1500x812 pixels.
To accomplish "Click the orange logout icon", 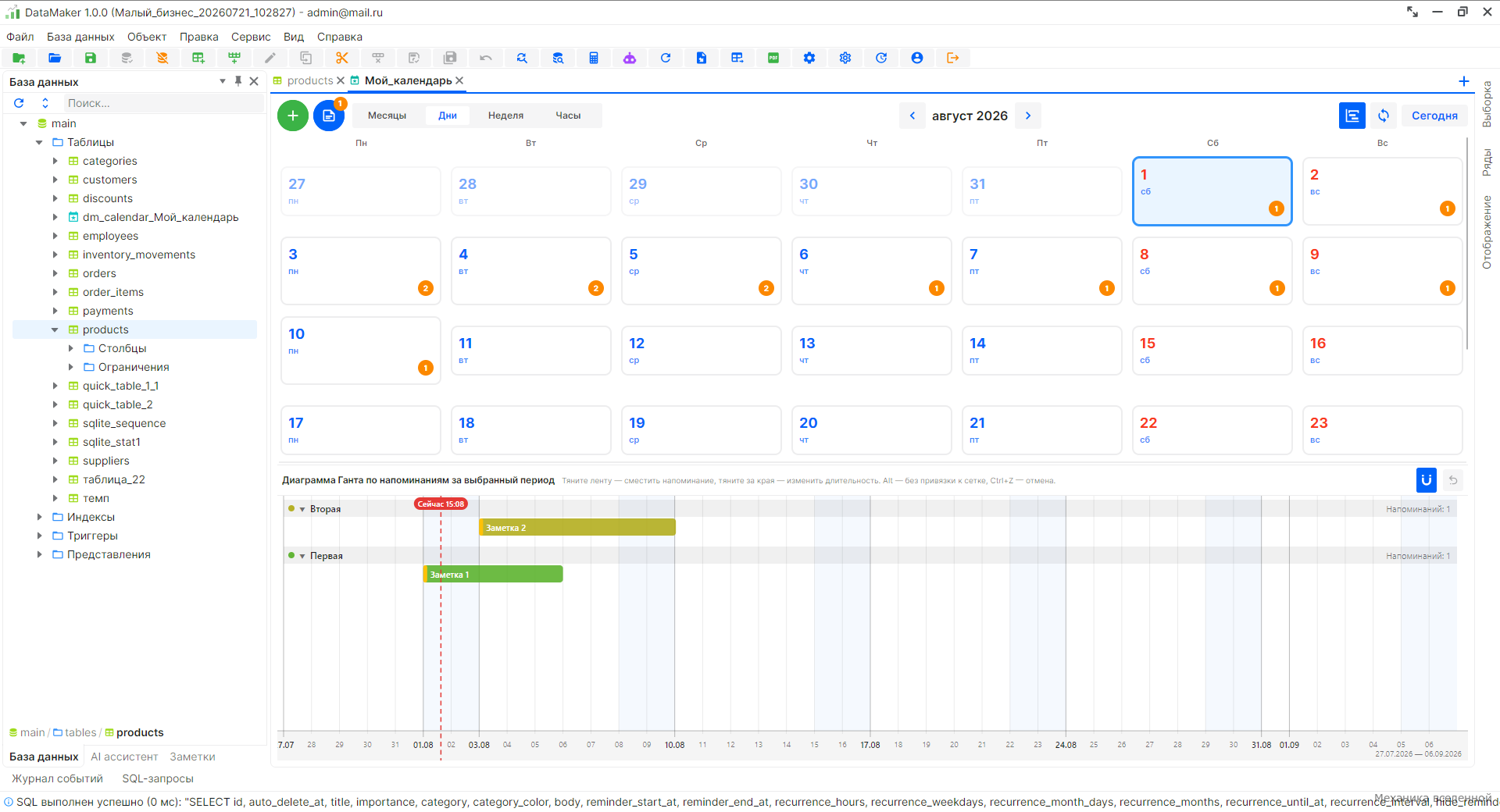I will point(953,58).
